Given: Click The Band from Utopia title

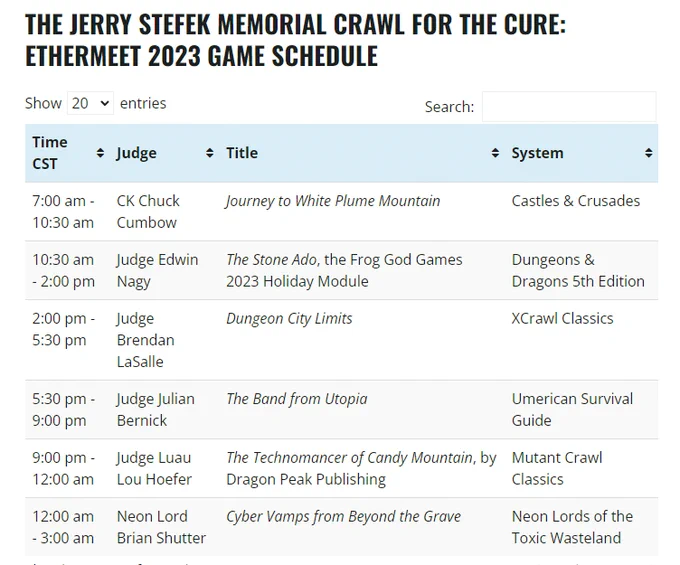Looking at the screenshot, I should [x=297, y=399].
